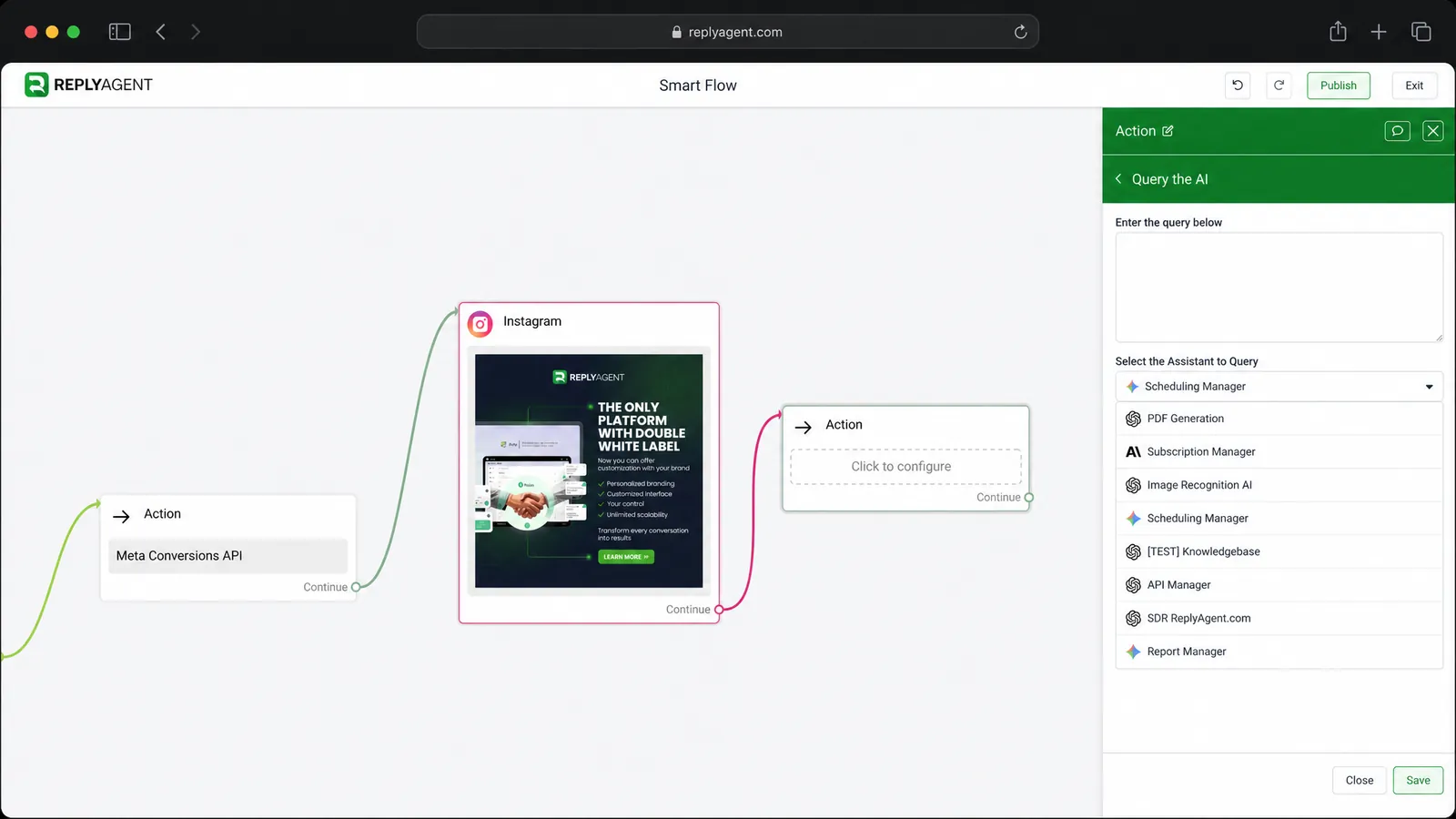Choose API Manager assistant
The height and width of the screenshot is (819, 1456).
click(x=1279, y=585)
